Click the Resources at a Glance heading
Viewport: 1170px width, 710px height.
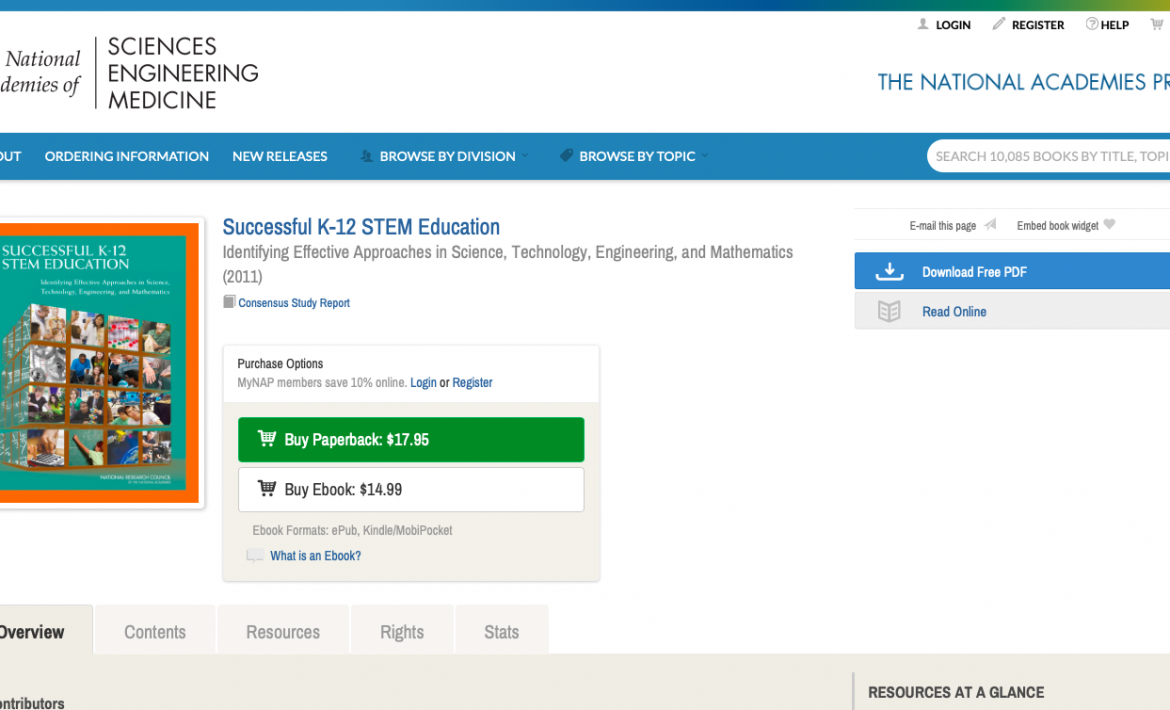[956, 692]
